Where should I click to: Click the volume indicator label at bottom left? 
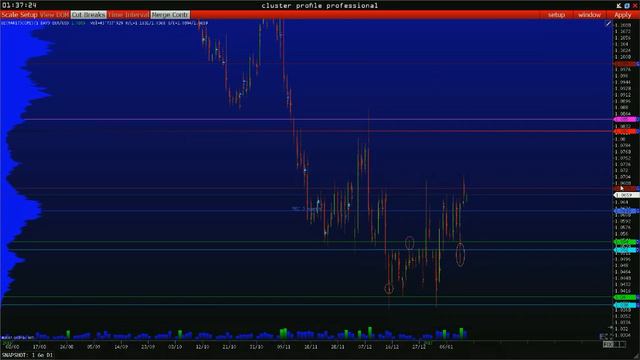coord(17,338)
